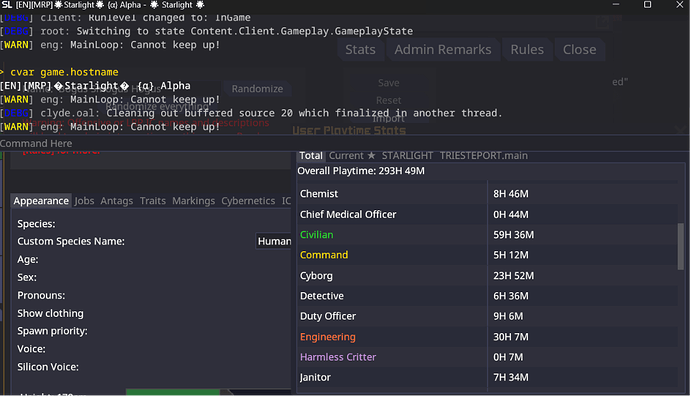Open Admin Remarks
Screen dimensions: 690x396
point(443,50)
